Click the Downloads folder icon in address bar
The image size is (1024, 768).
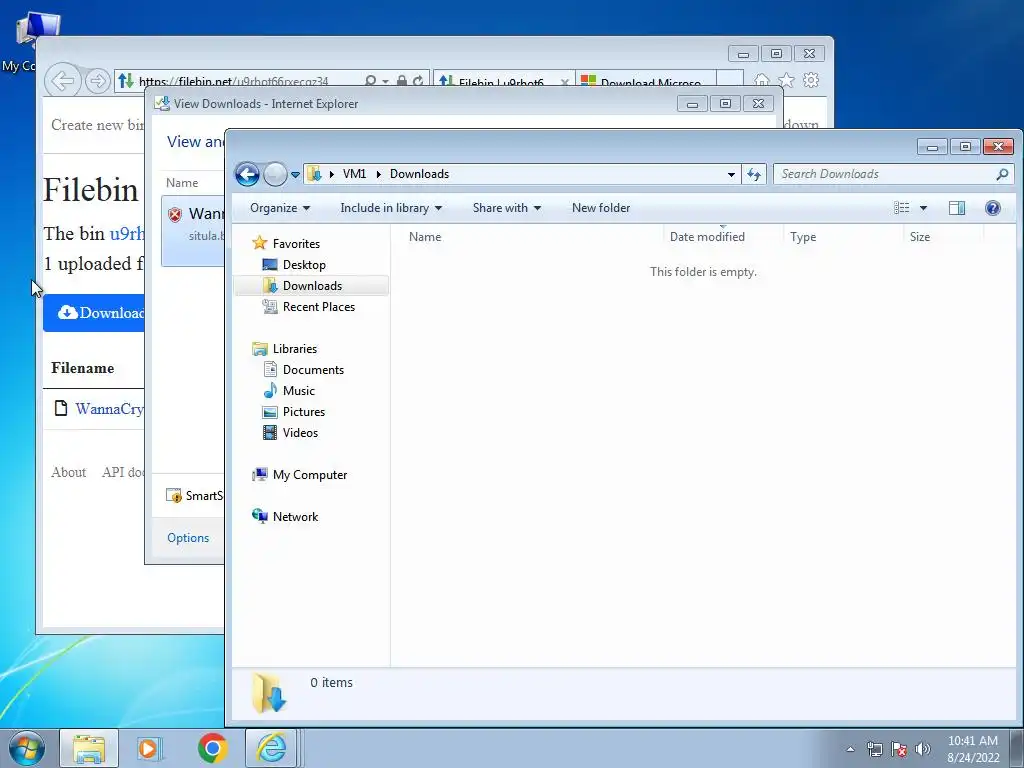(x=315, y=174)
